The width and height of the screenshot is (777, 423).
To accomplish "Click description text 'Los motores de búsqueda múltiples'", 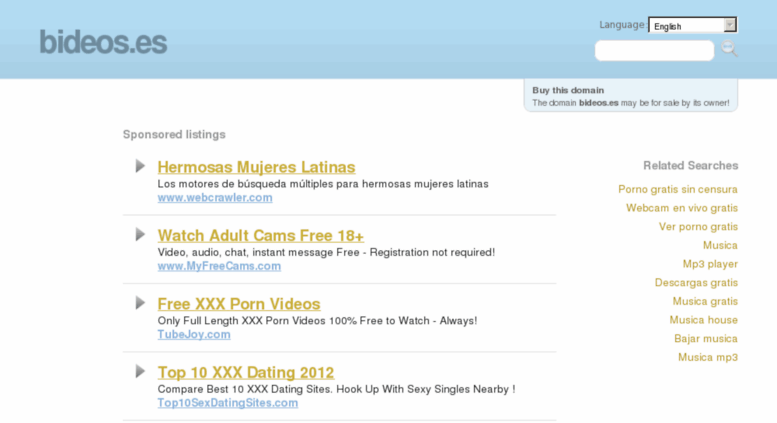I will (x=245, y=184).
